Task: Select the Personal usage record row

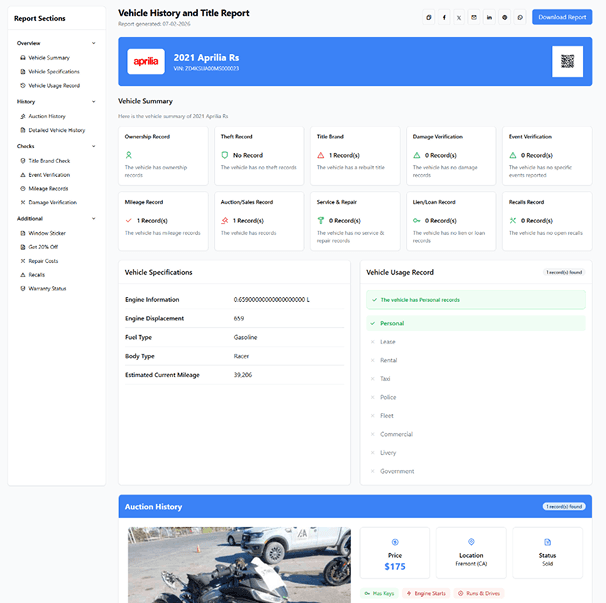Action: 476,323
